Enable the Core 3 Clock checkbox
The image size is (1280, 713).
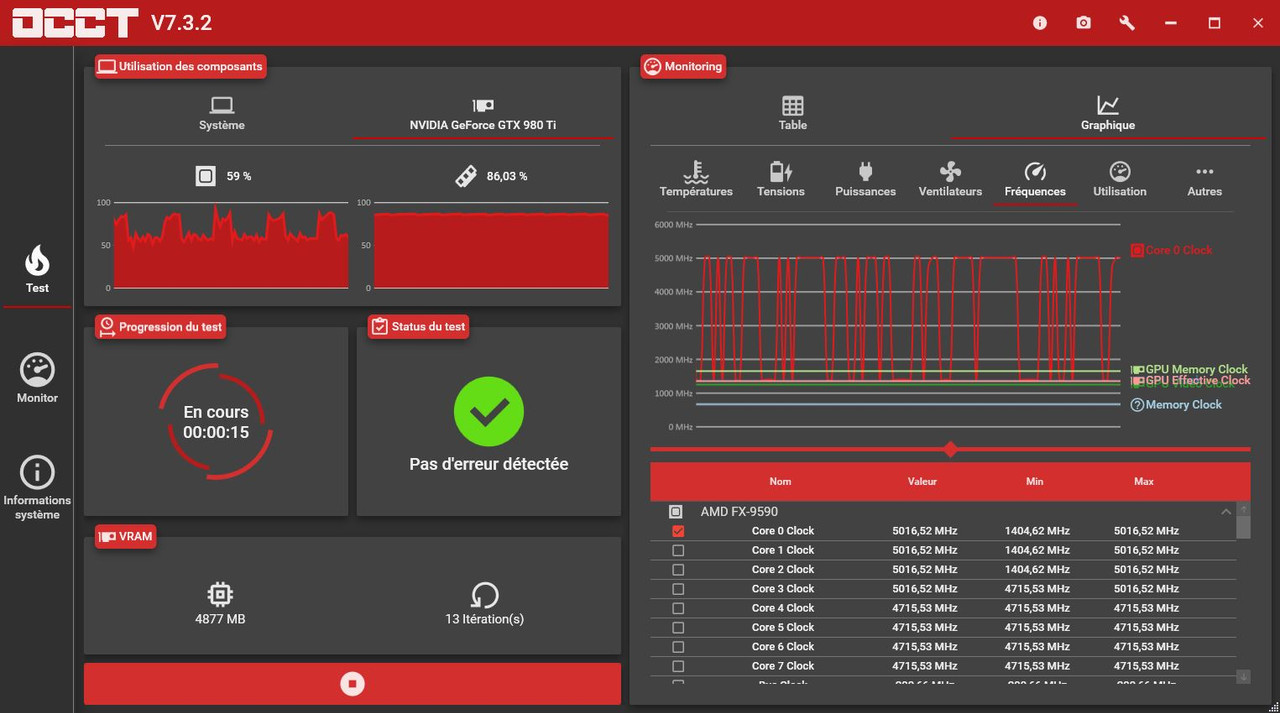point(678,589)
